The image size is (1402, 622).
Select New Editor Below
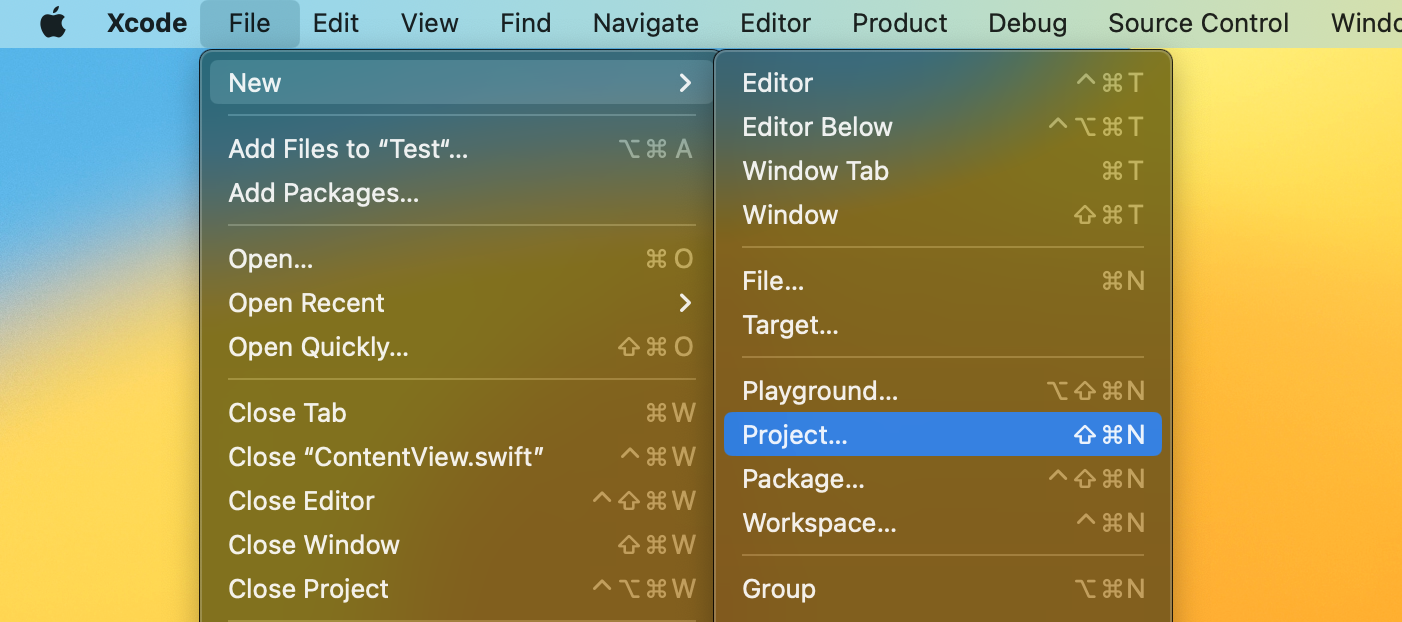[x=943, y=127]
